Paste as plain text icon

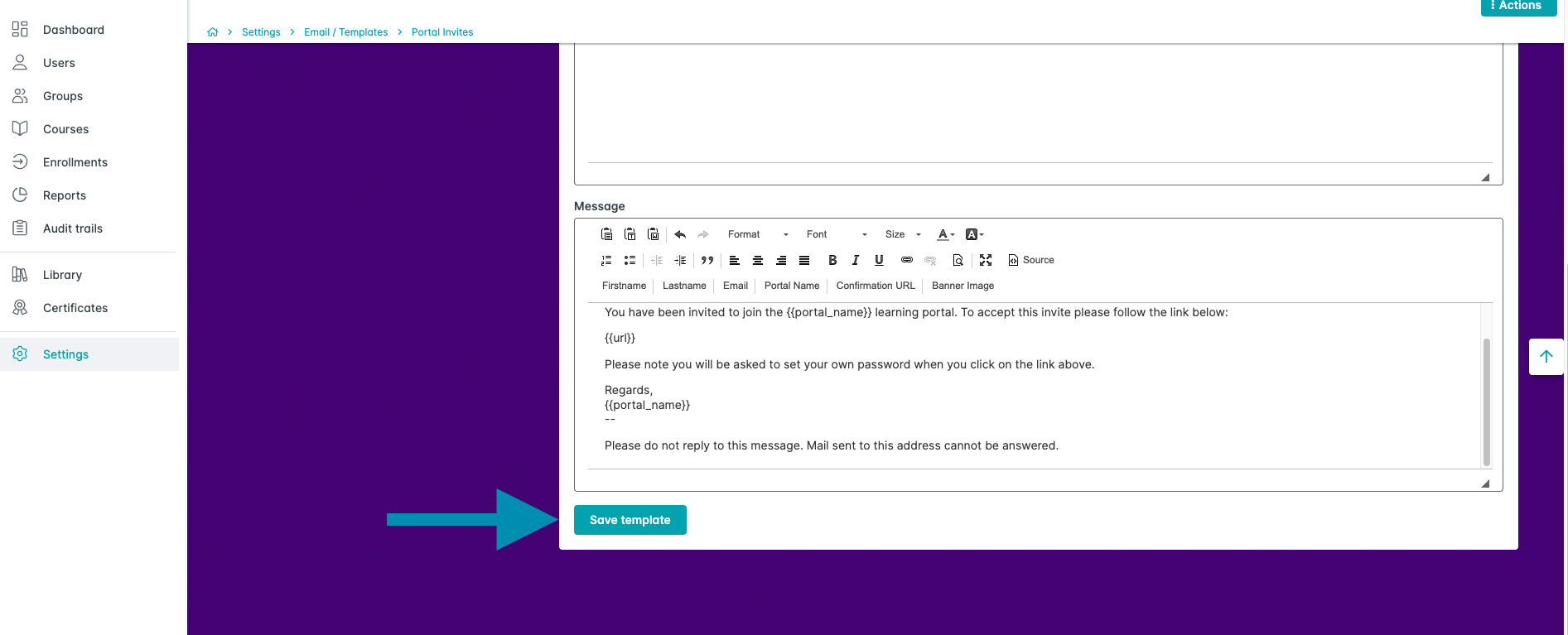(x=630, y=234)
